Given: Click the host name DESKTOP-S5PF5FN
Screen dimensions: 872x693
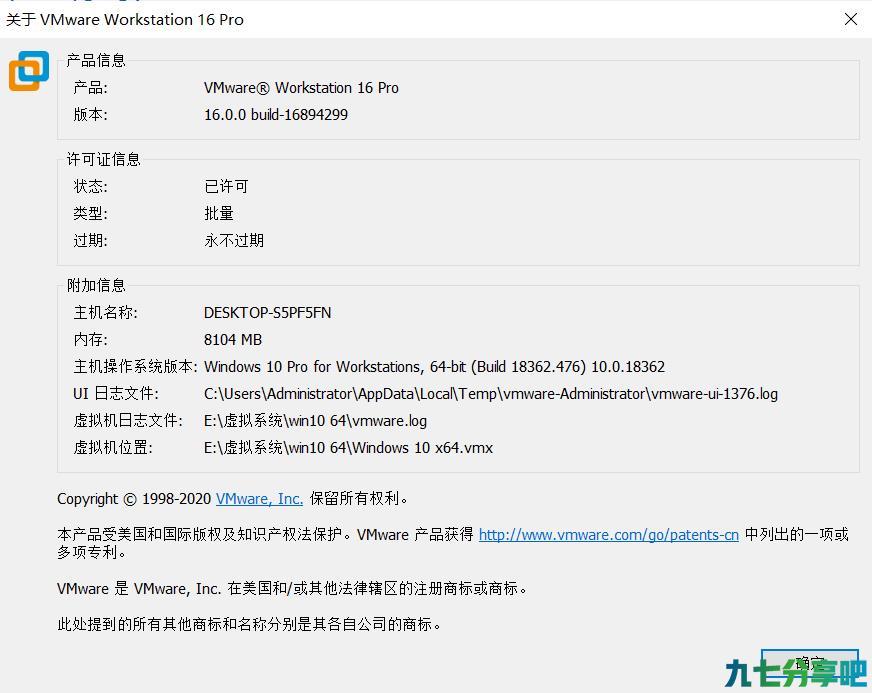Looking at the screenshot, I should pyautogui.click(x=267, y=313).
